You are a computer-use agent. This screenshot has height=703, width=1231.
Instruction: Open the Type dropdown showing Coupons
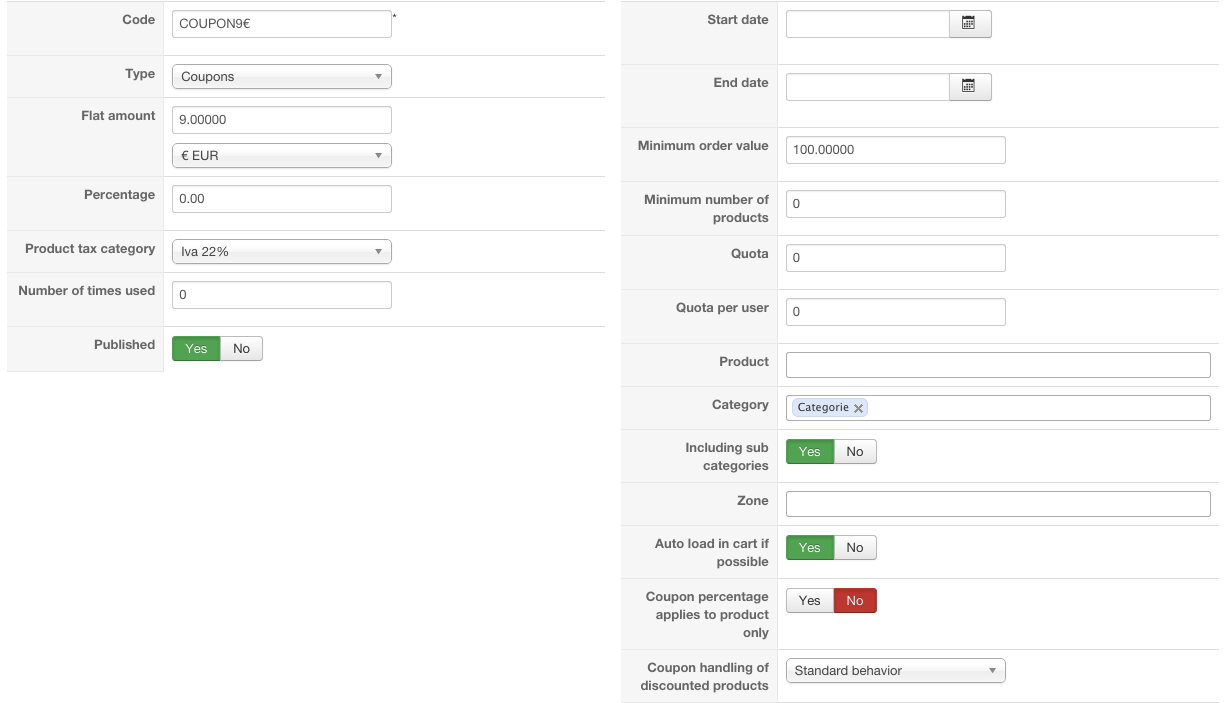(281, 77)
